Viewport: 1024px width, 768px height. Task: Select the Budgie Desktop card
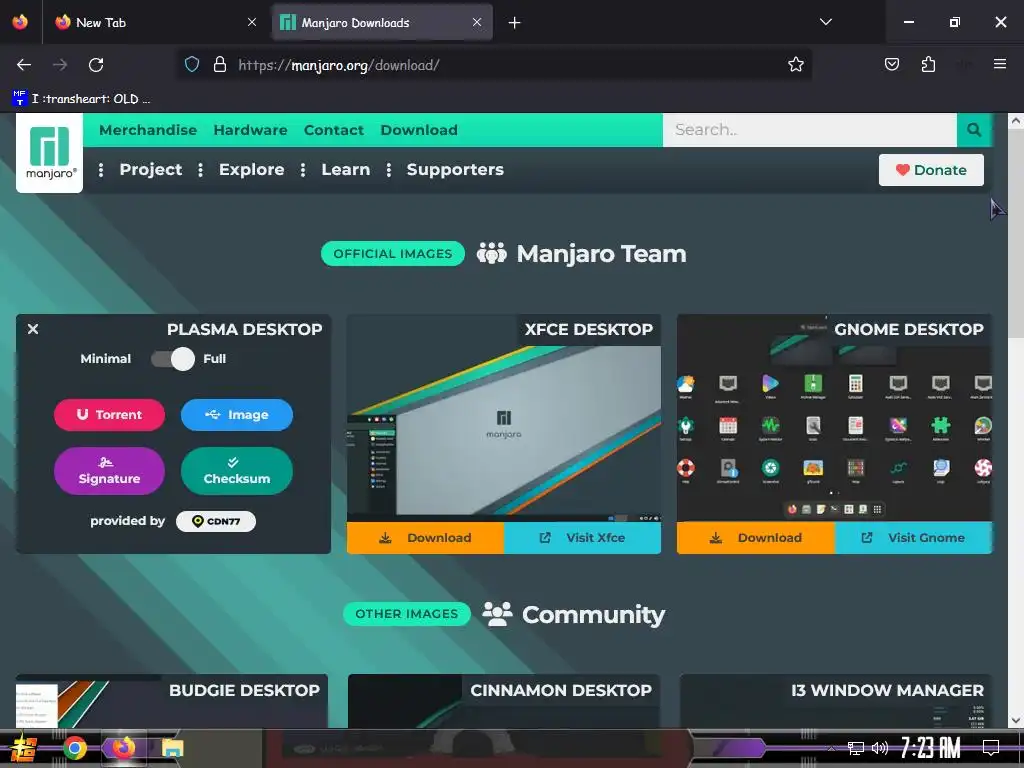coord(172,701)
